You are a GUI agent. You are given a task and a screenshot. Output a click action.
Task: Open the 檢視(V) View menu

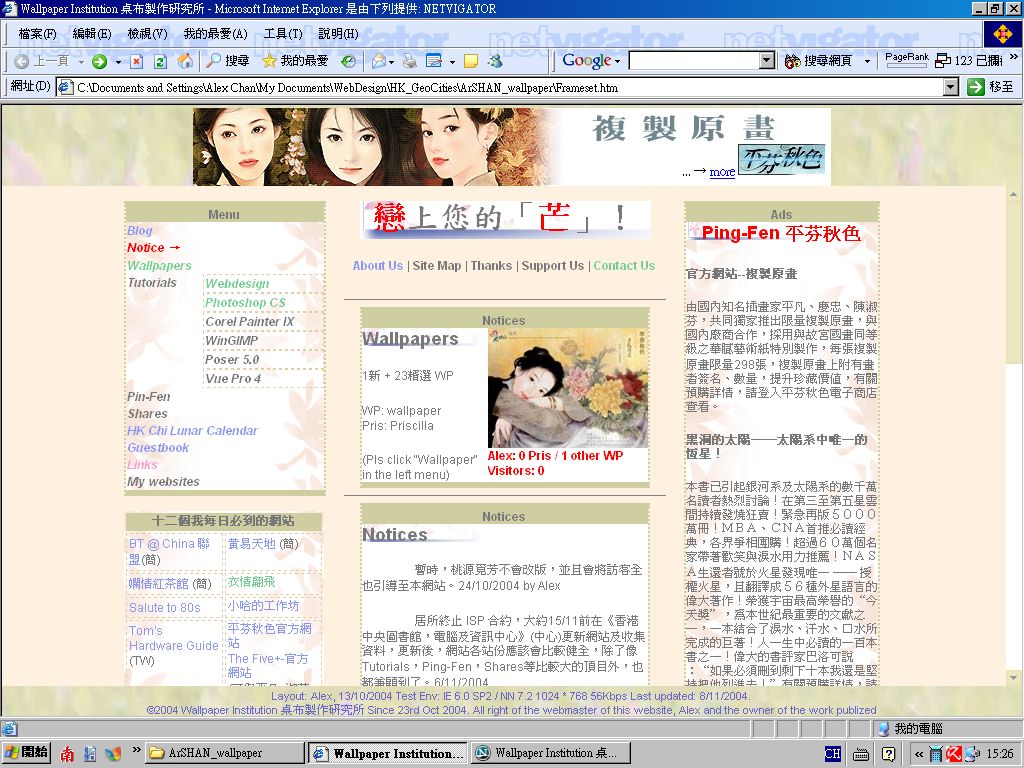(x=148, y=34)
